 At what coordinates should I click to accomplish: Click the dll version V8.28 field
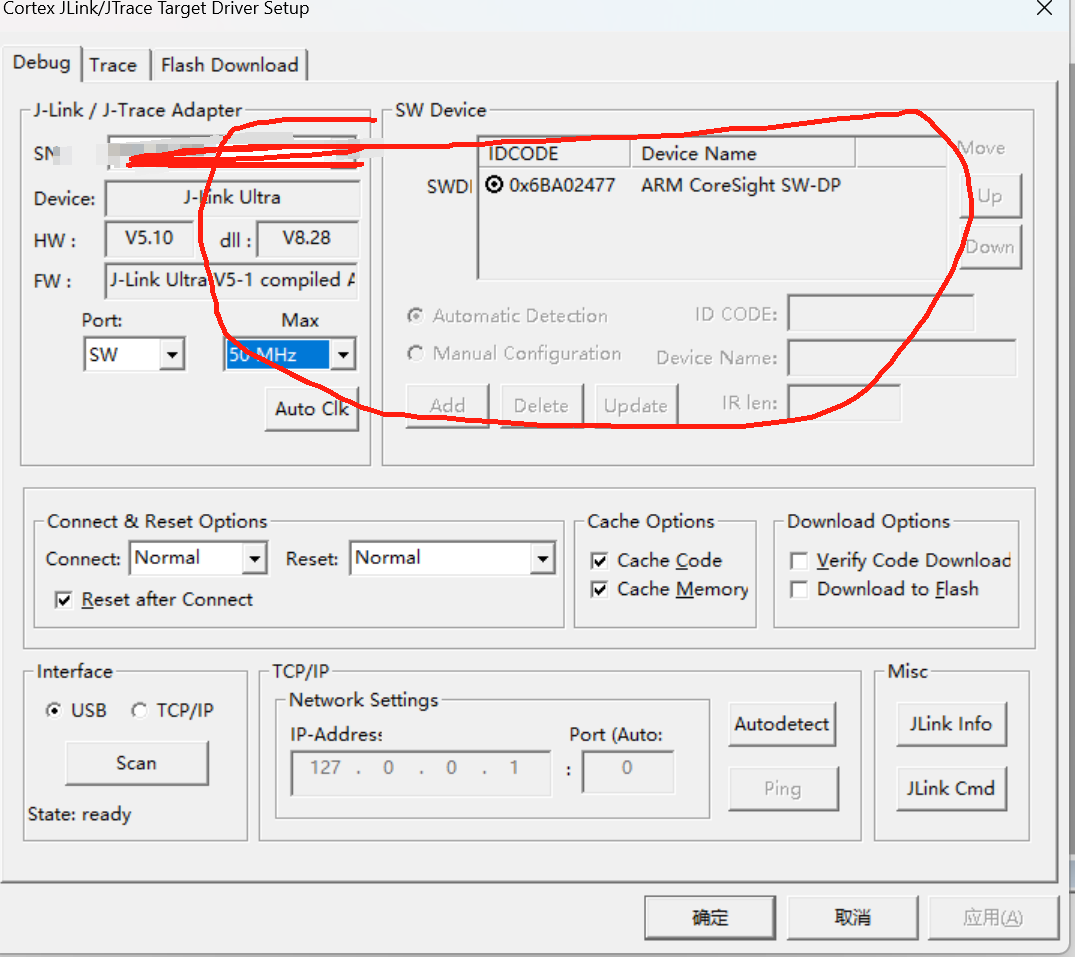pos(307,239)
